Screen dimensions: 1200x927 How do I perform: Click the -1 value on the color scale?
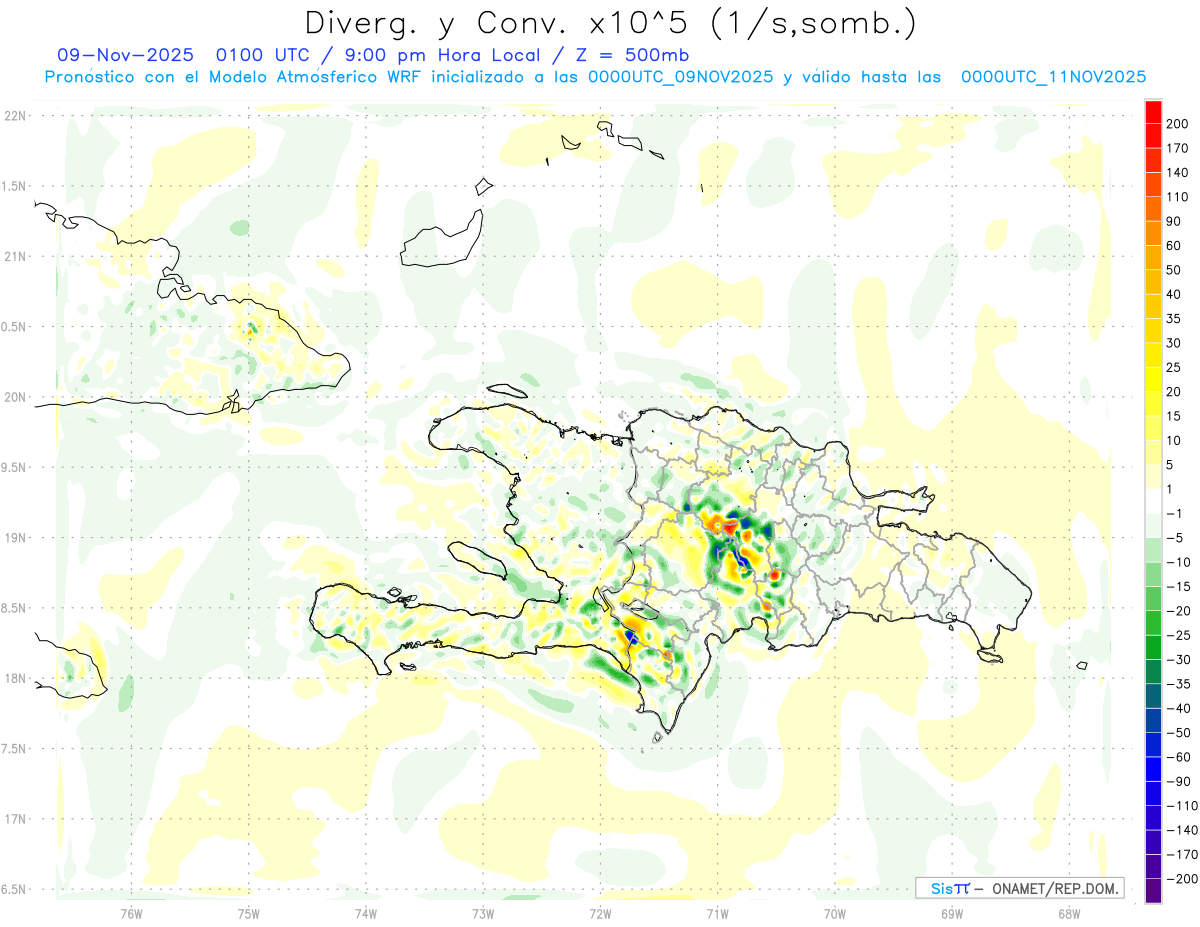pos(1175,513)
